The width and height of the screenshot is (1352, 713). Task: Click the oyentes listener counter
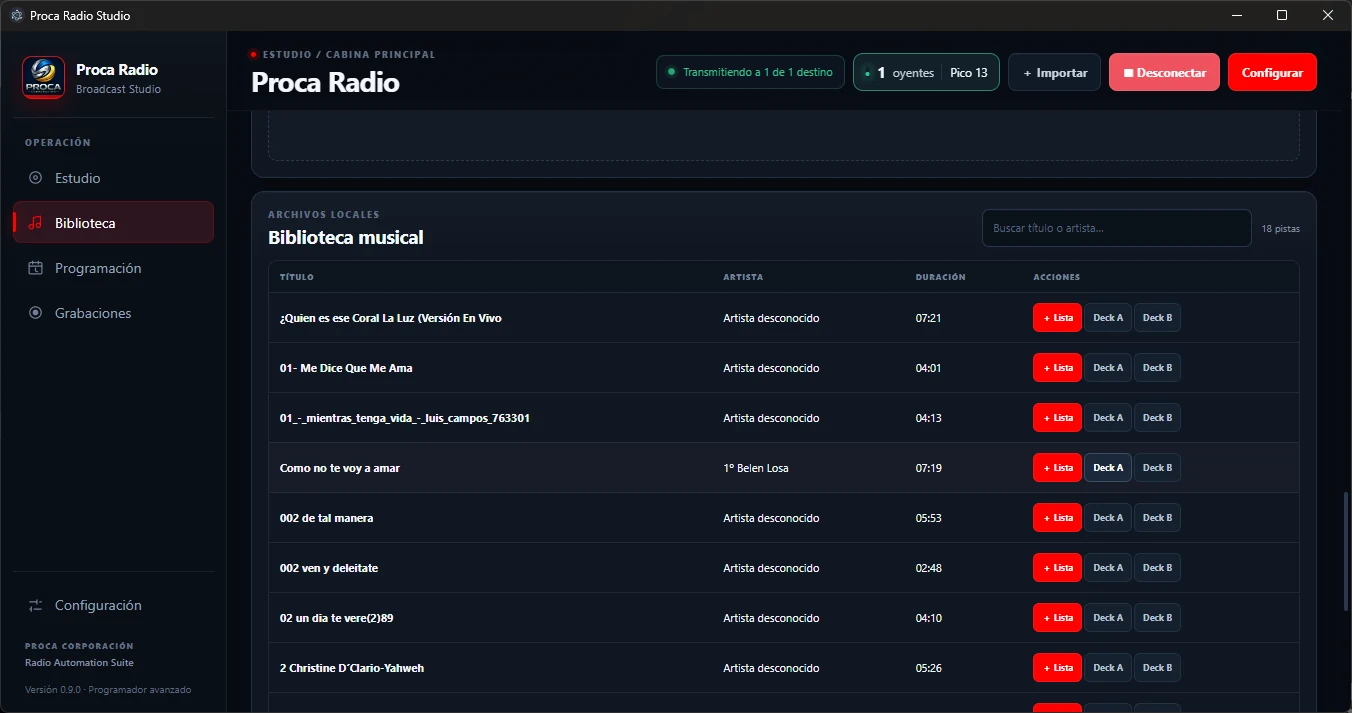tap(926, 72)
